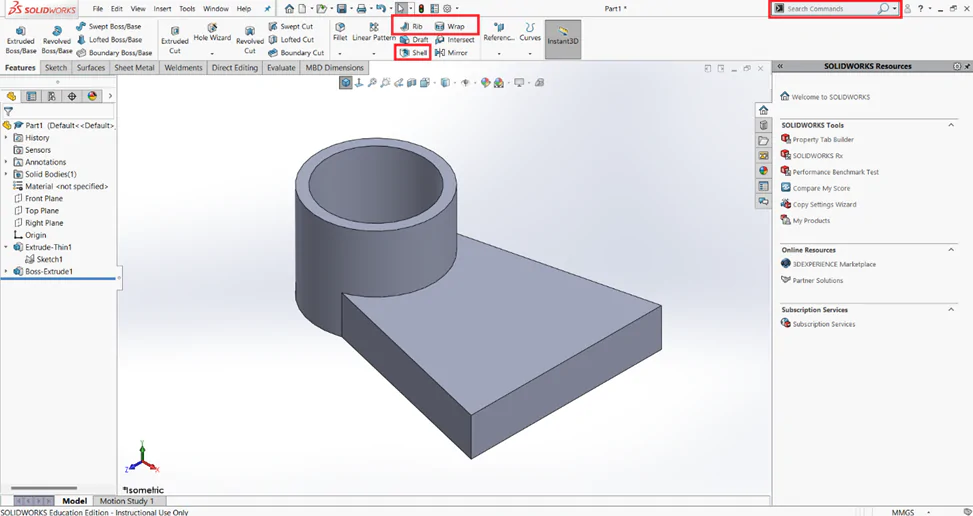
Task: Open the PropertyManager tab in the left panel
Action: (x=32, y=96)
